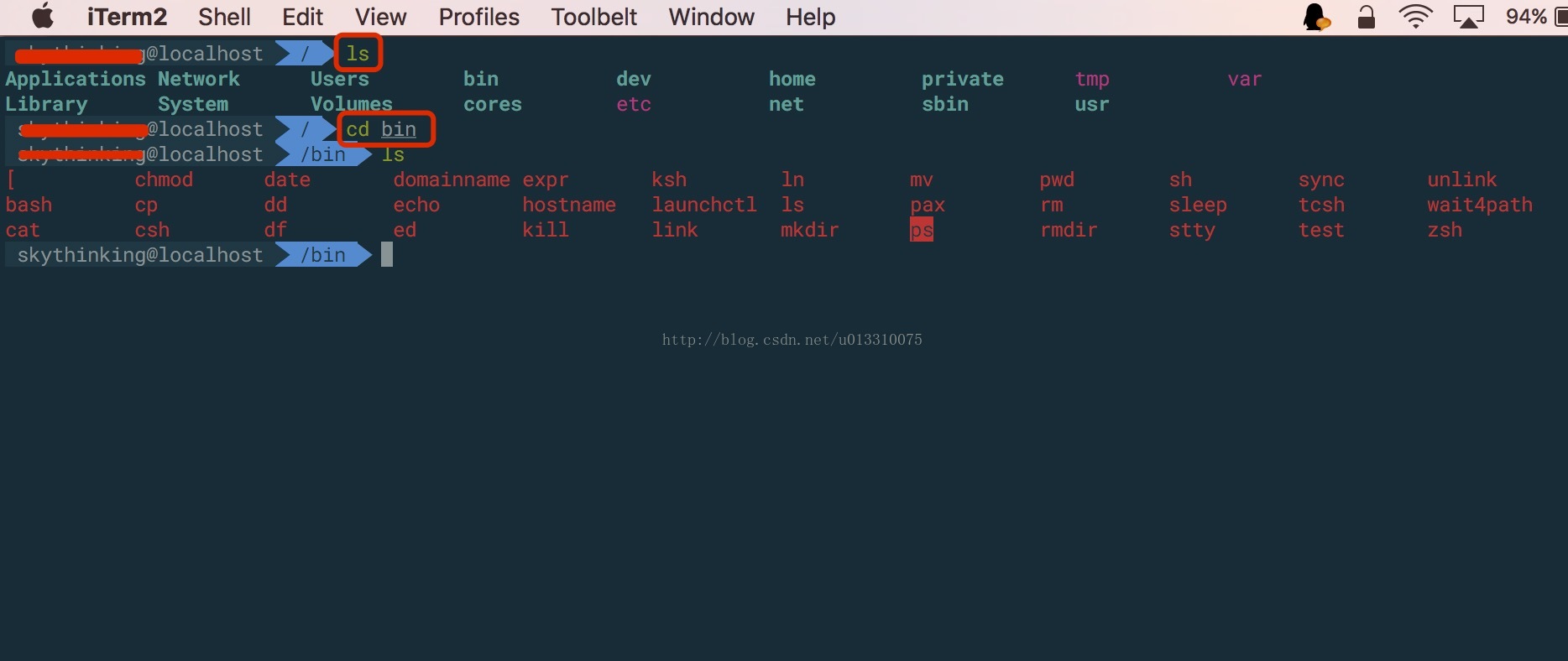Click the stty file name

pos(1192,230)
